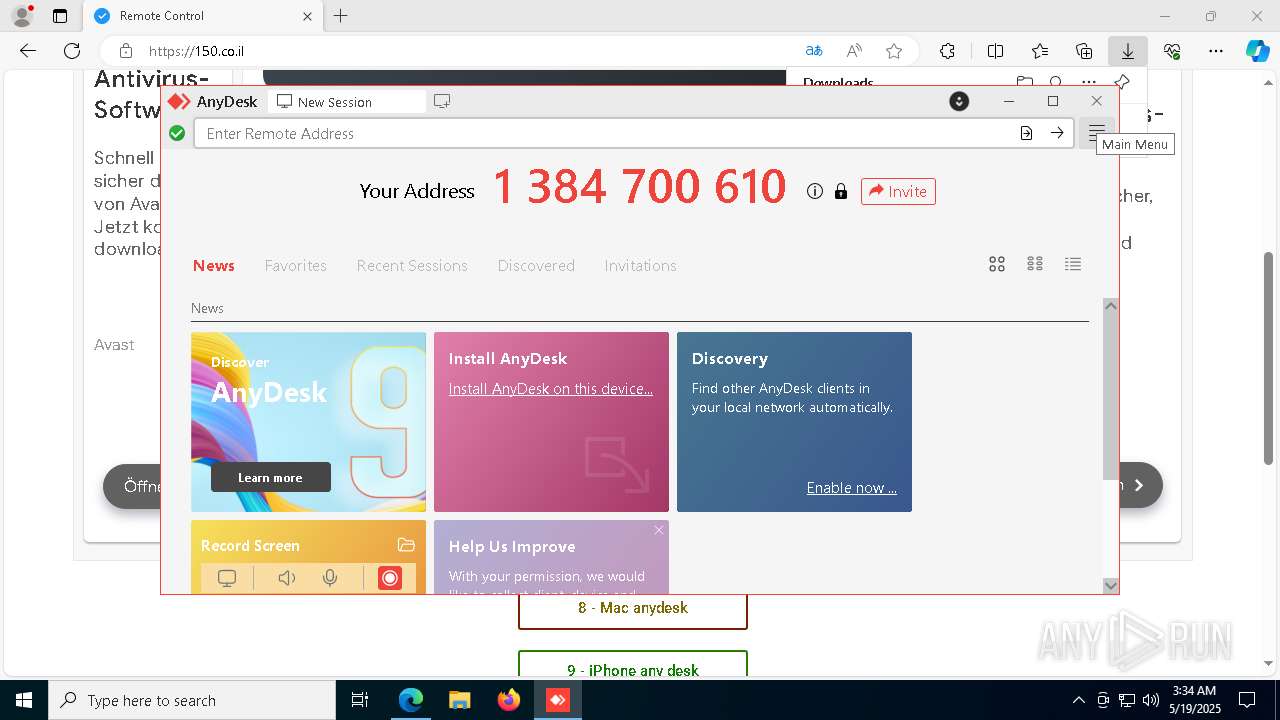Click the Invite button
Screen dimensions: 1280x720
pos(898,191)
